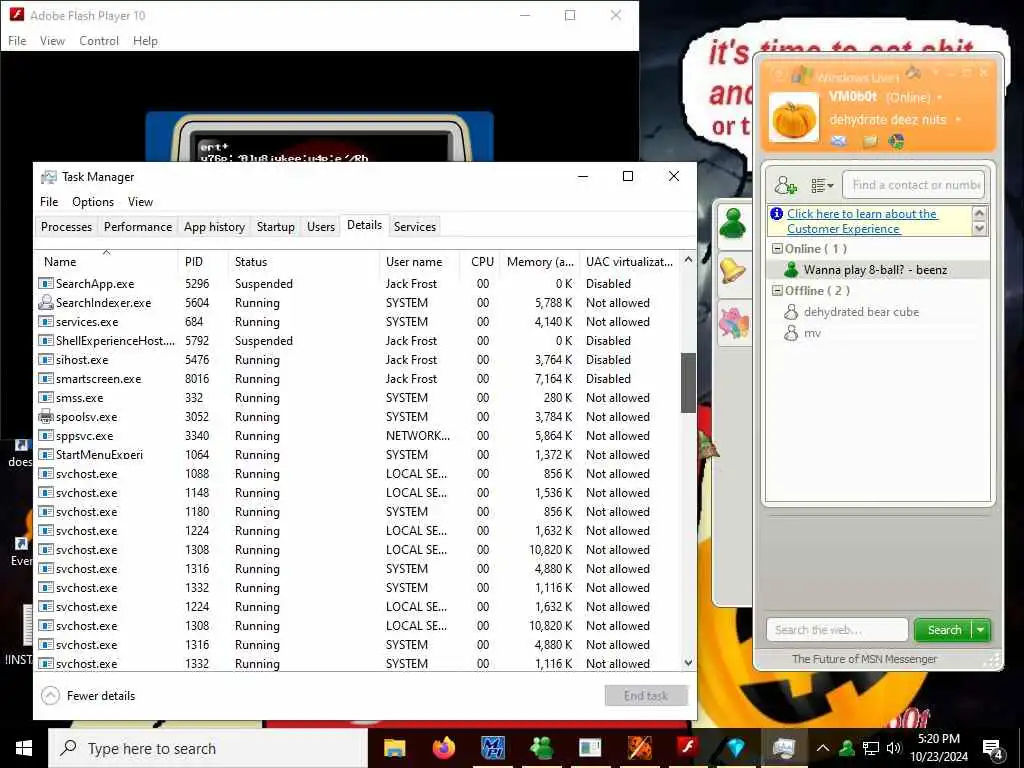Open the Control menu in Flash Player
1024x768 pixels.
point(99,40)
